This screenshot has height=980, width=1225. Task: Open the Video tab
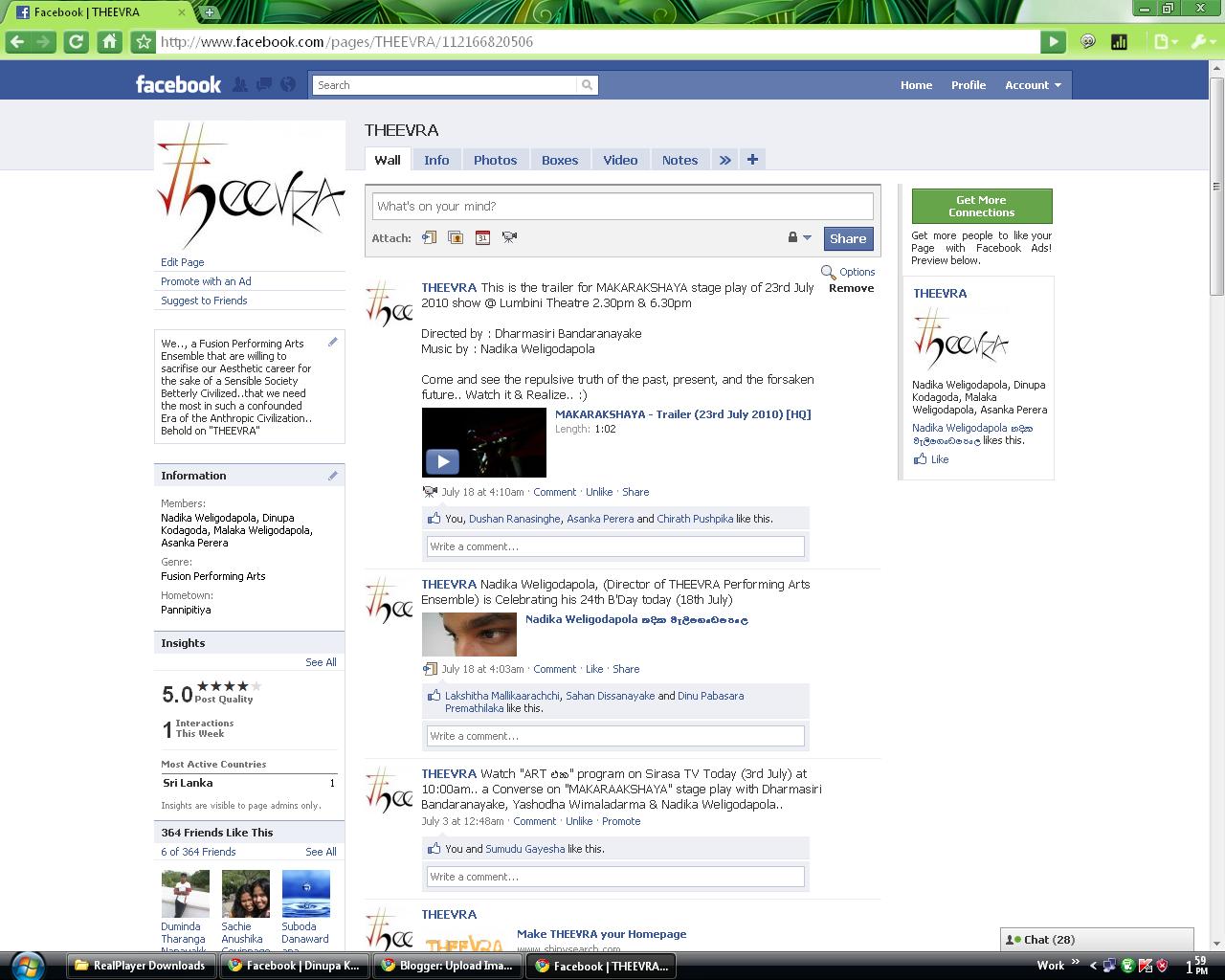point(620,160)
